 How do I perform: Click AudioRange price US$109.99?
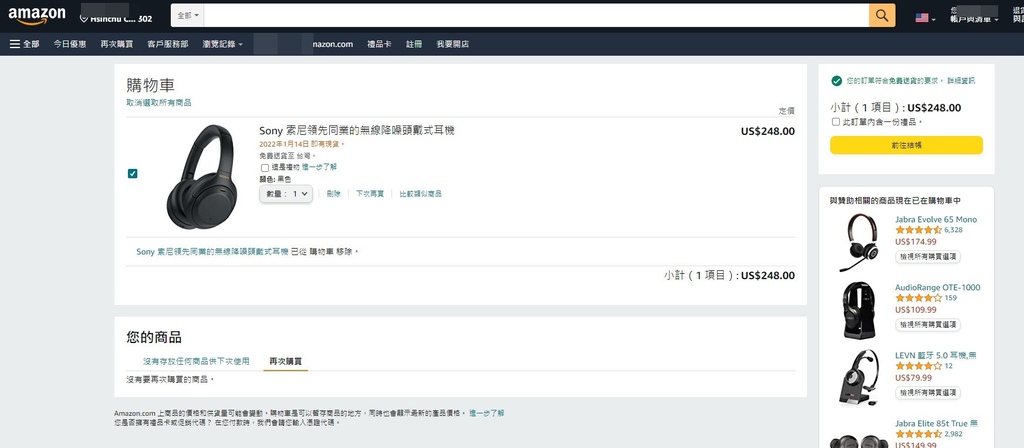pyautogui.click(x=916, y=310)
